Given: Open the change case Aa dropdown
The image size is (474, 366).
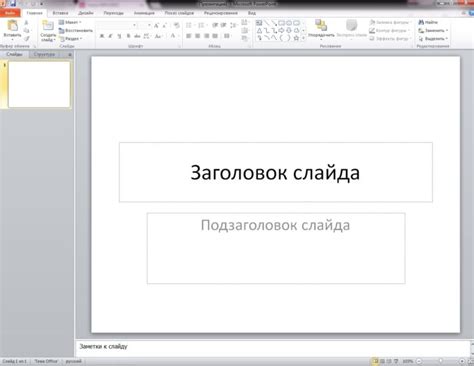Looking at the screenshot, I should pyautogui.click(x=158, y=36).
